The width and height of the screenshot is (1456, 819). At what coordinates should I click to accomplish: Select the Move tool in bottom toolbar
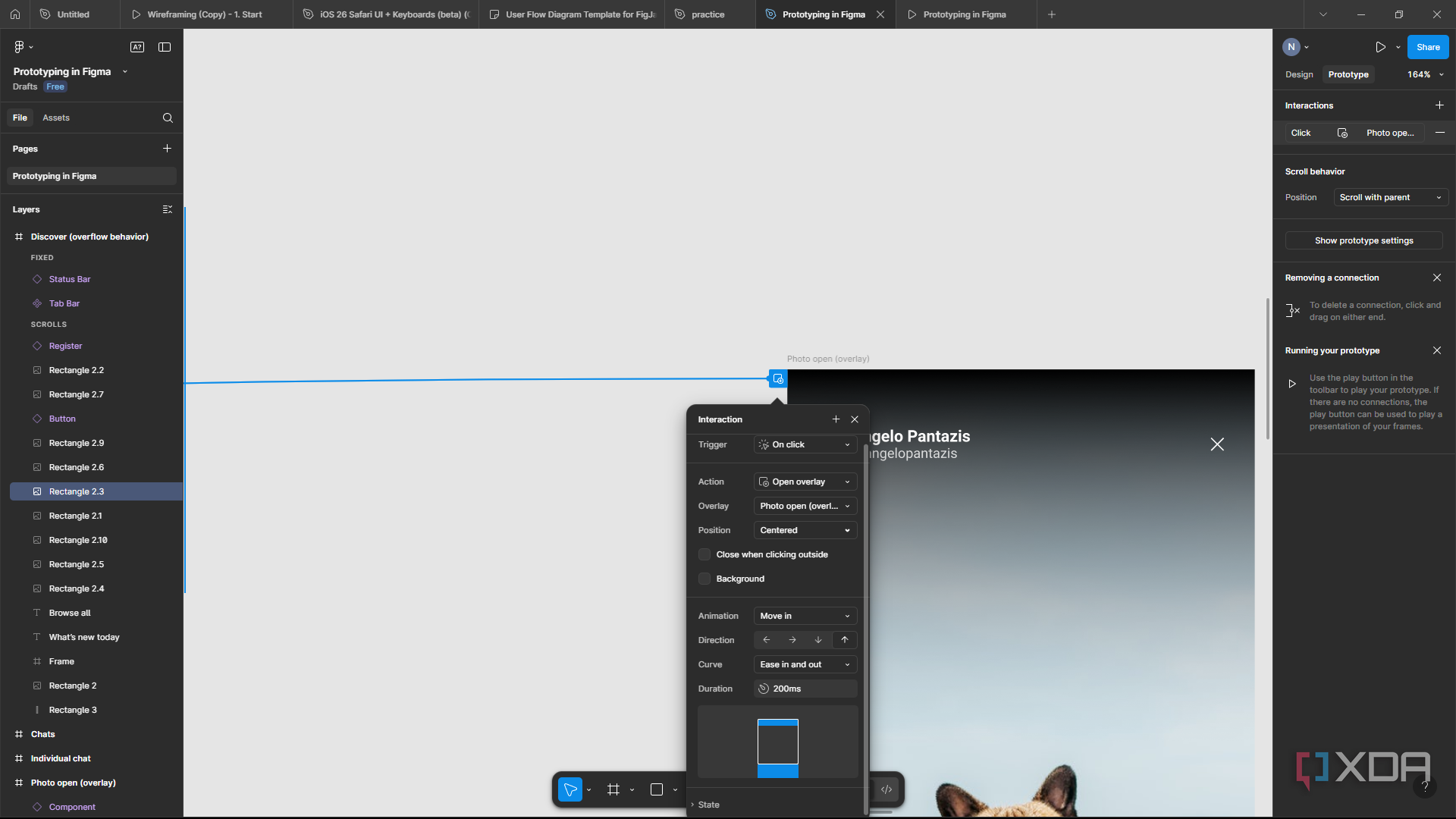click(x=570, y=789)
